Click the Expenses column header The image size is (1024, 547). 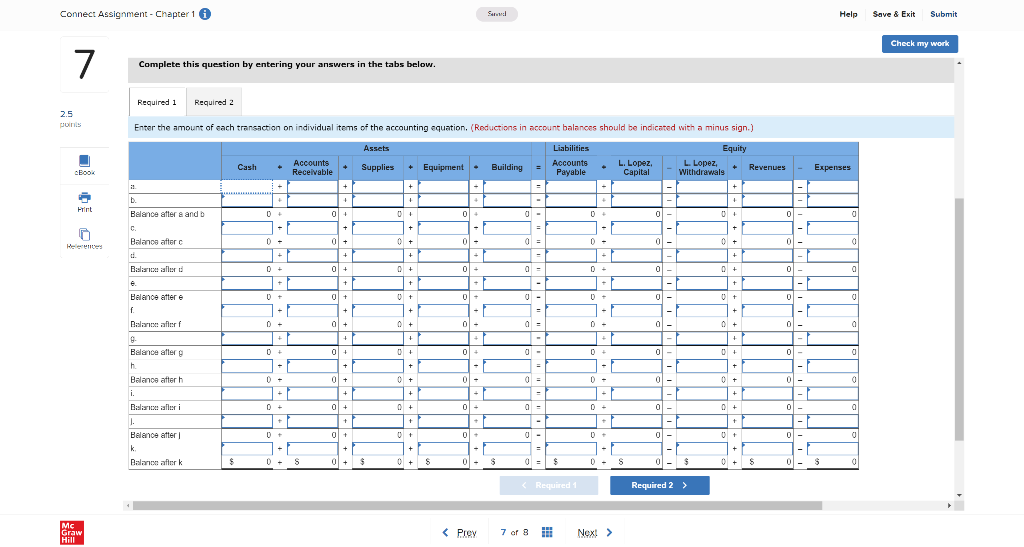click(833, 167)
